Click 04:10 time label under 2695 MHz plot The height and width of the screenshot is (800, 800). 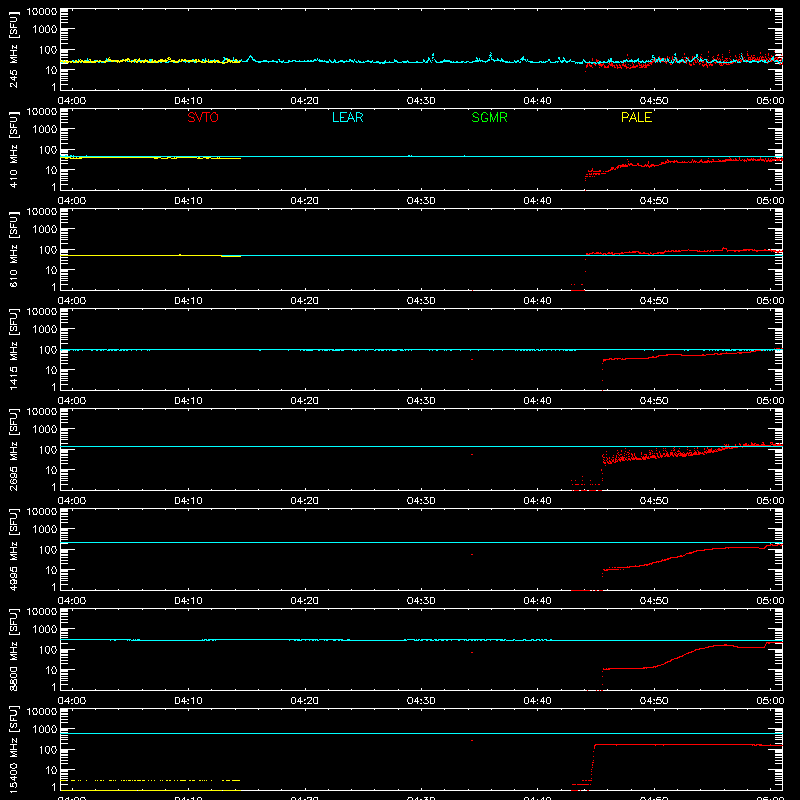point(188,501)
